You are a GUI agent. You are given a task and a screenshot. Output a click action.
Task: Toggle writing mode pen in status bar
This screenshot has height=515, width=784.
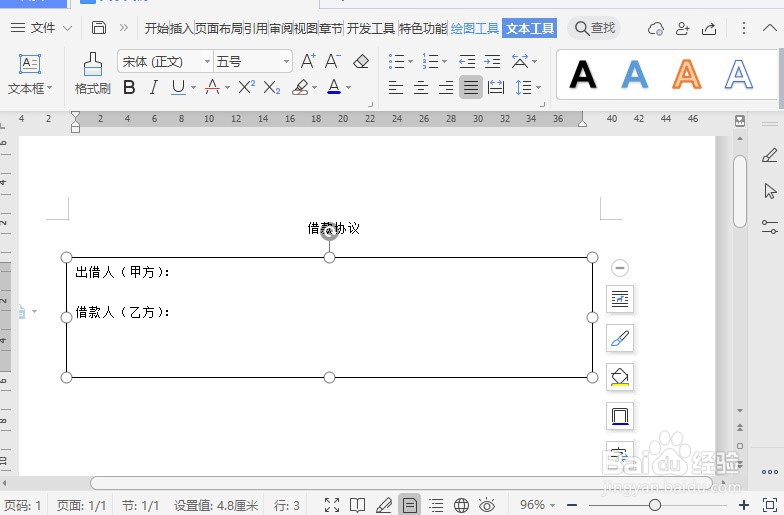point(384,505)
